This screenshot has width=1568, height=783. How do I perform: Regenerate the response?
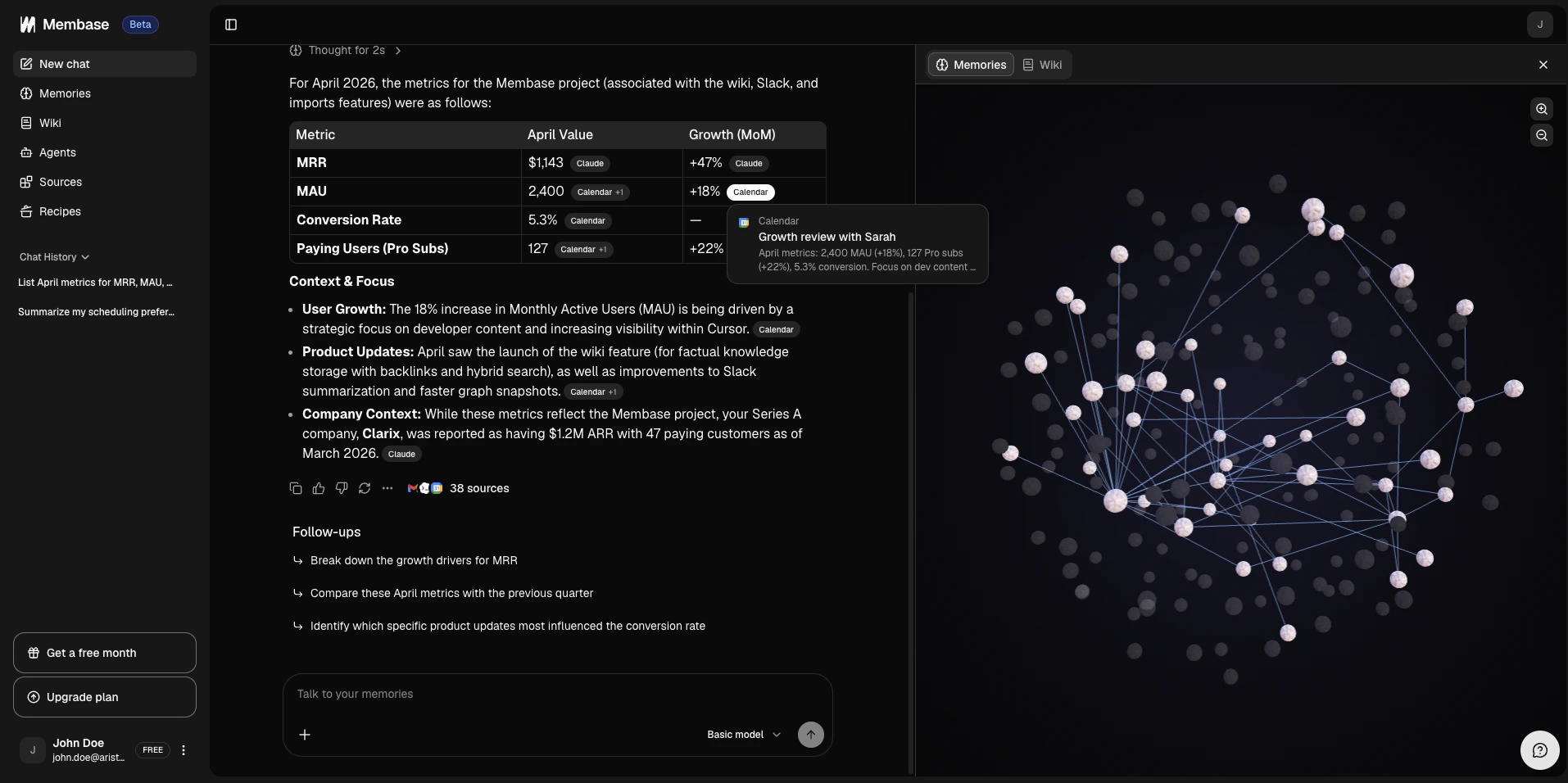pos(365,488)
